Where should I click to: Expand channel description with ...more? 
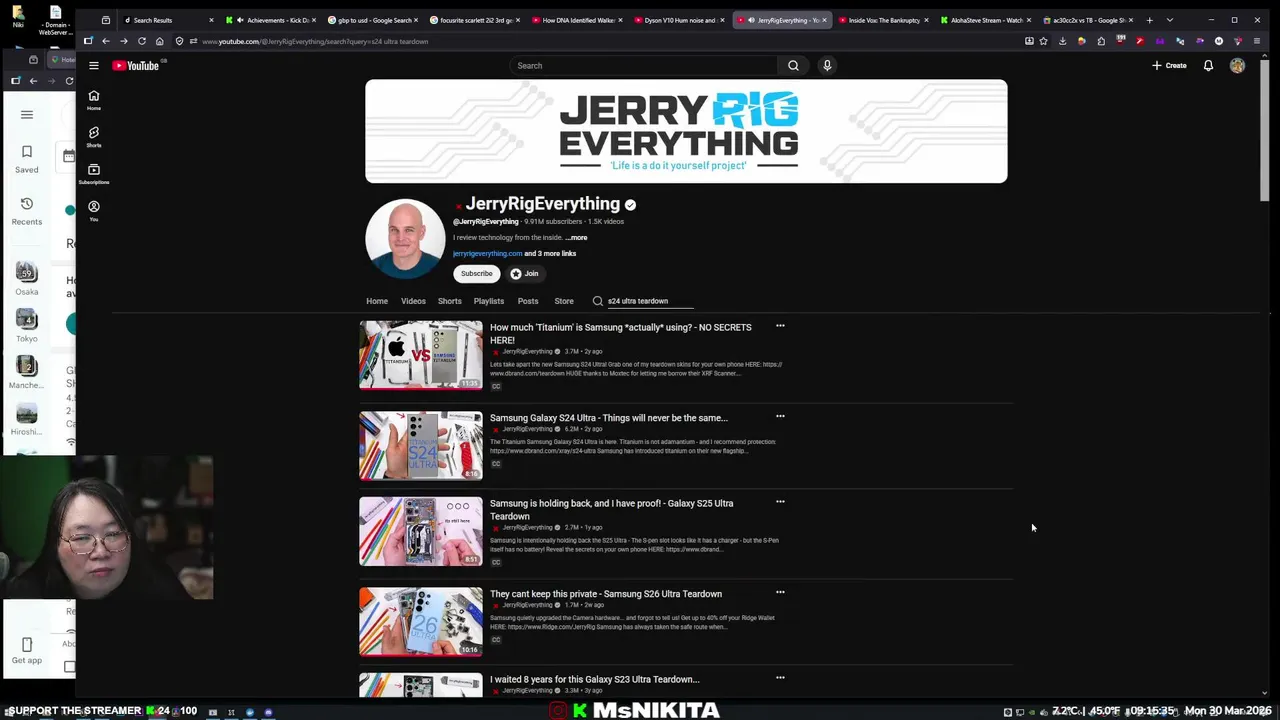[576, 238]
